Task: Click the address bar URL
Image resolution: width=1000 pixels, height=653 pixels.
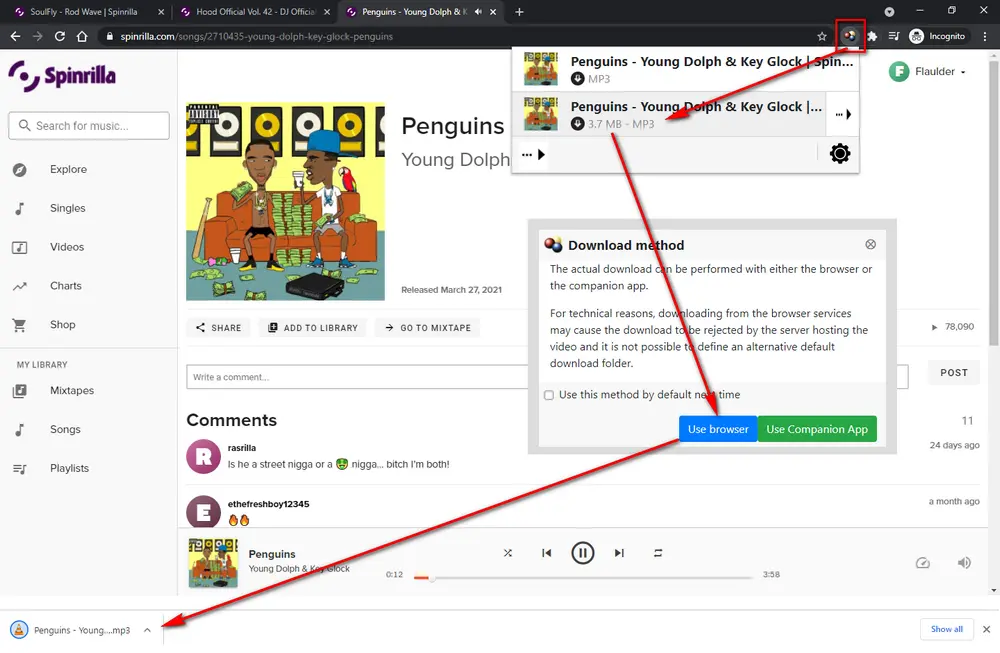Action: point(256,36)
